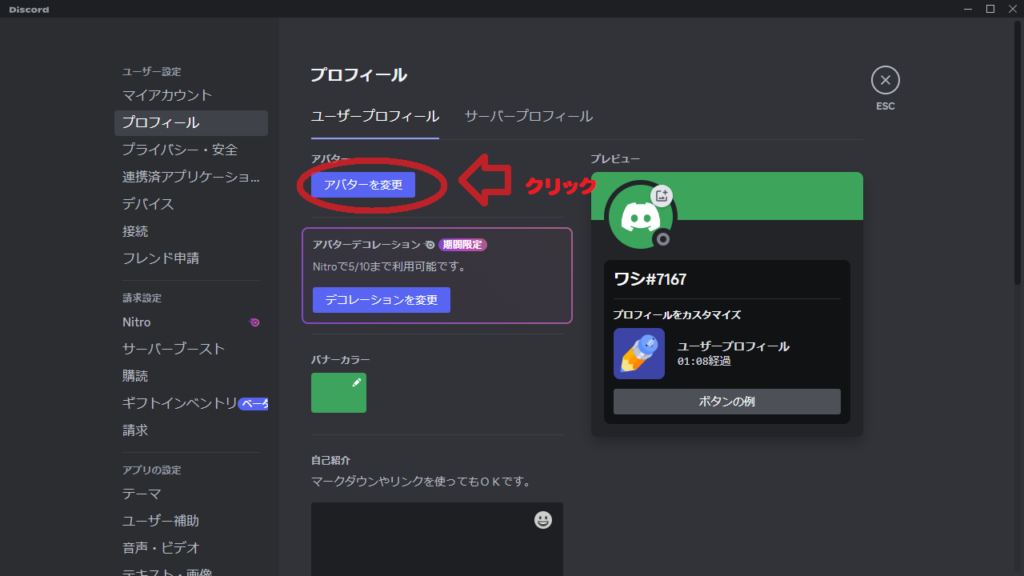Click the add-image icon on preview avatar

click(x=662, y=195)
